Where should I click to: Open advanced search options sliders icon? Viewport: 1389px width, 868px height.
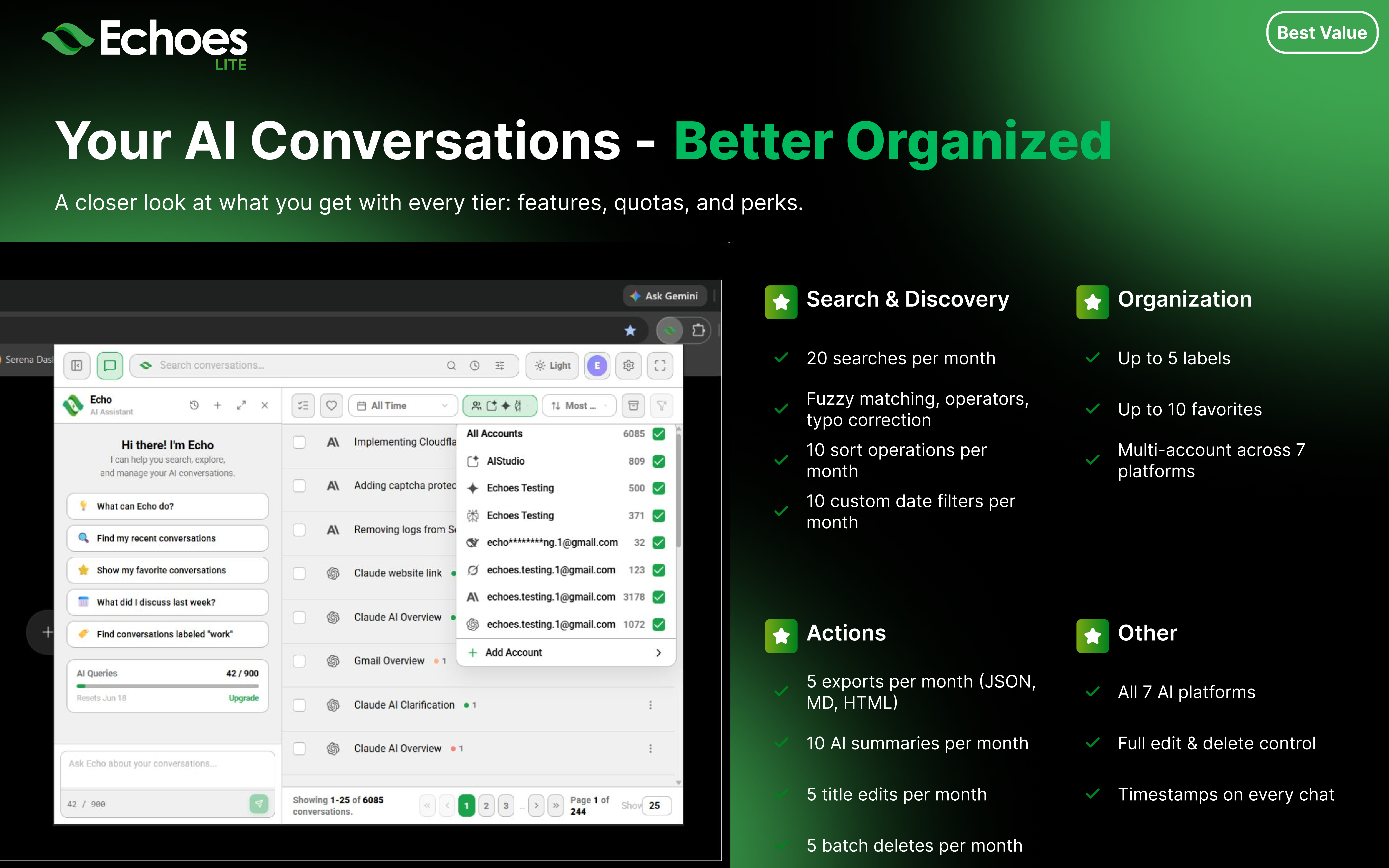500,366
